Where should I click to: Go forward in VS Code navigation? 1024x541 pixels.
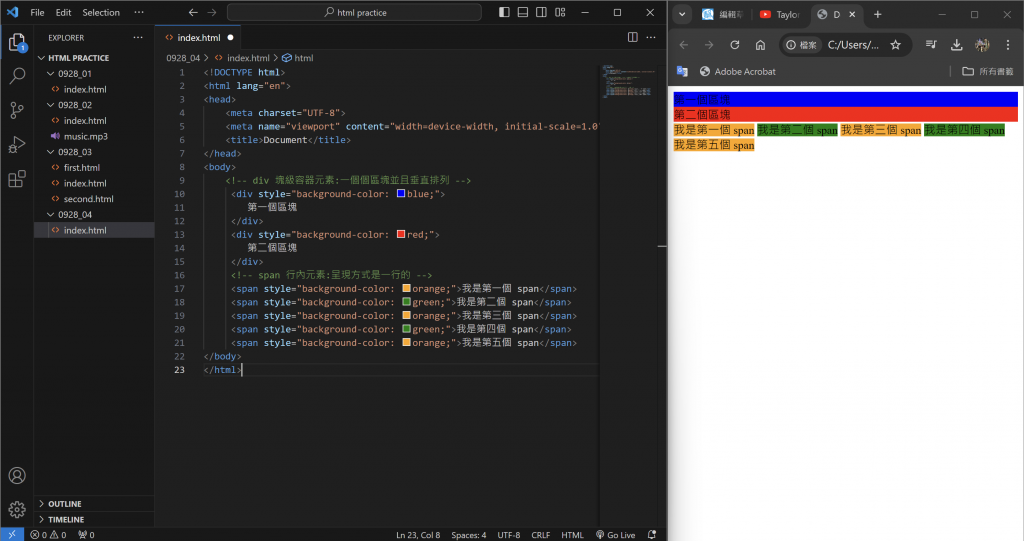[212, 12]
